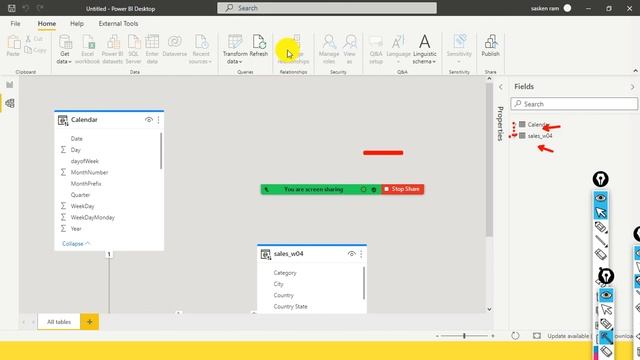Click the Stop Share button
Viewport: 640px width, 360px height.
pyautogui.click(x=402, y=189)
